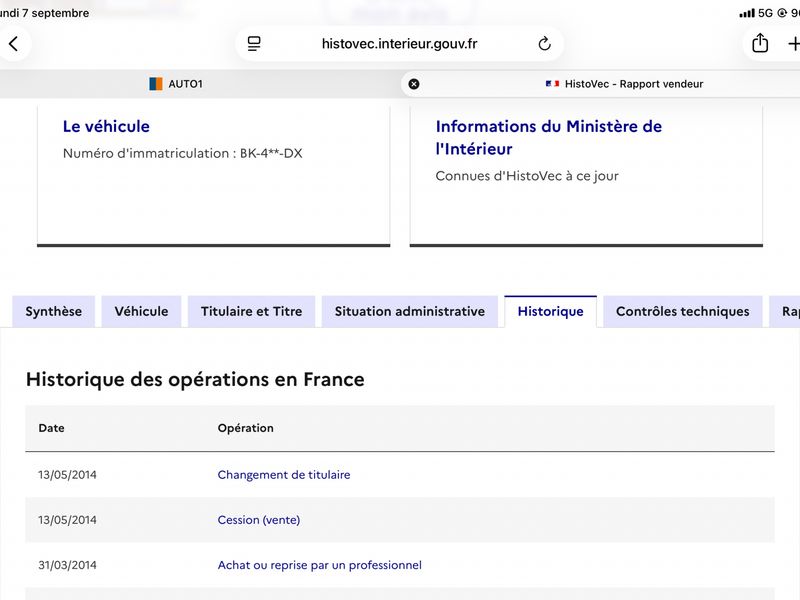Switch to the Véhicule tab
The height and width of the screenshot is (600, 800).
pos(141,311)
